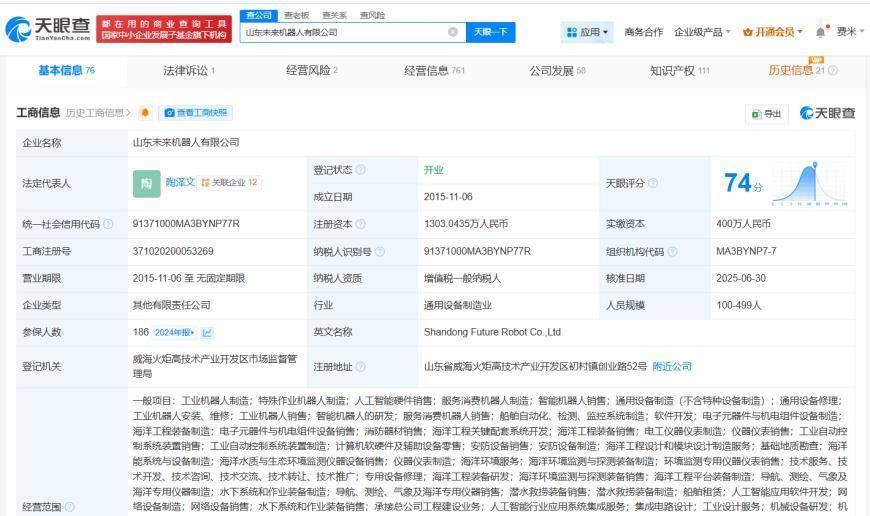This screenshot has width=870, height=516.
Task: Click the Tianyancha logo
Action: pos(48,29)
